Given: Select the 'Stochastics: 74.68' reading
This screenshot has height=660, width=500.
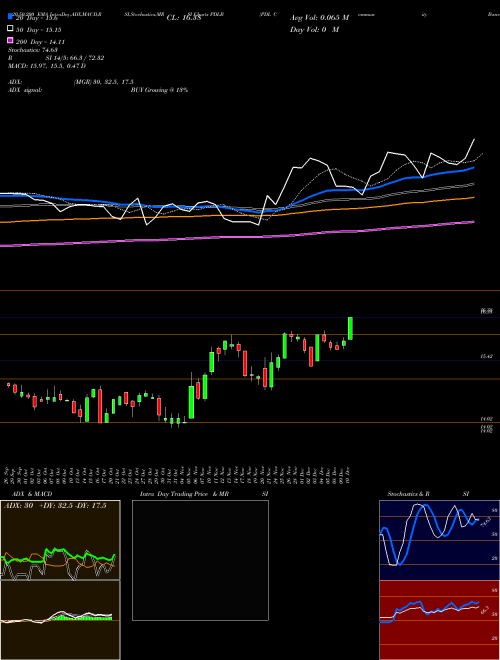Looking at the screenshot, I should [32, 50].
